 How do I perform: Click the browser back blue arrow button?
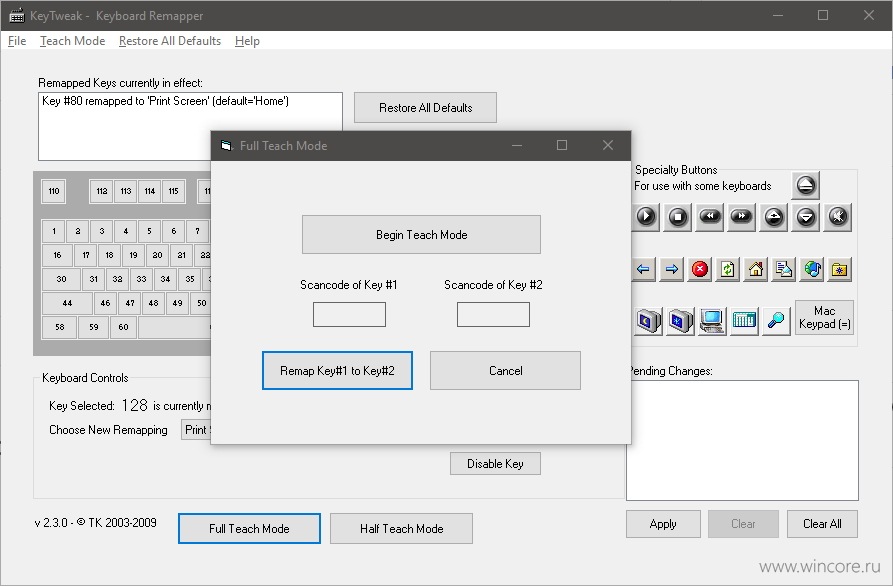click(x=644, y=269)
